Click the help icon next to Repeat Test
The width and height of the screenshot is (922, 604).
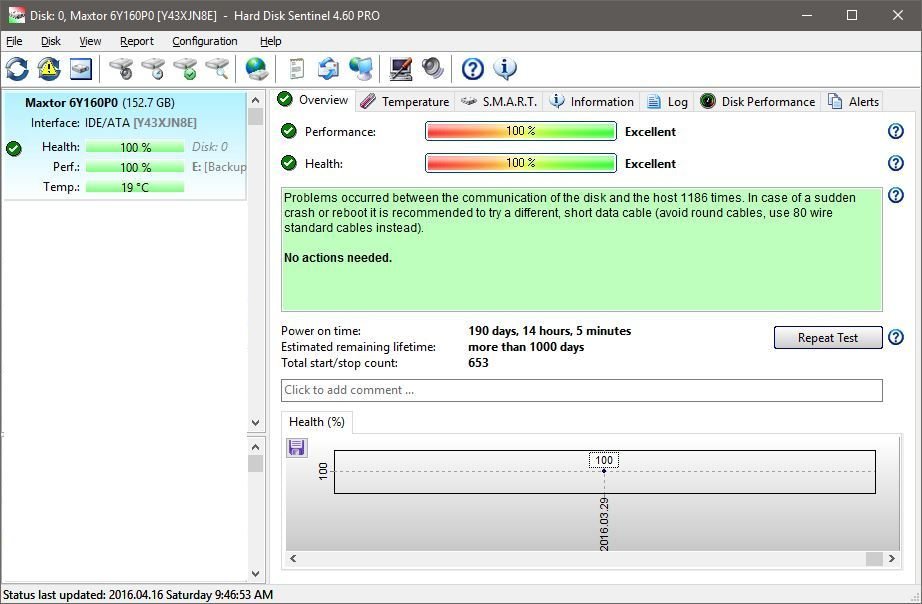click(x=896, y=337)
